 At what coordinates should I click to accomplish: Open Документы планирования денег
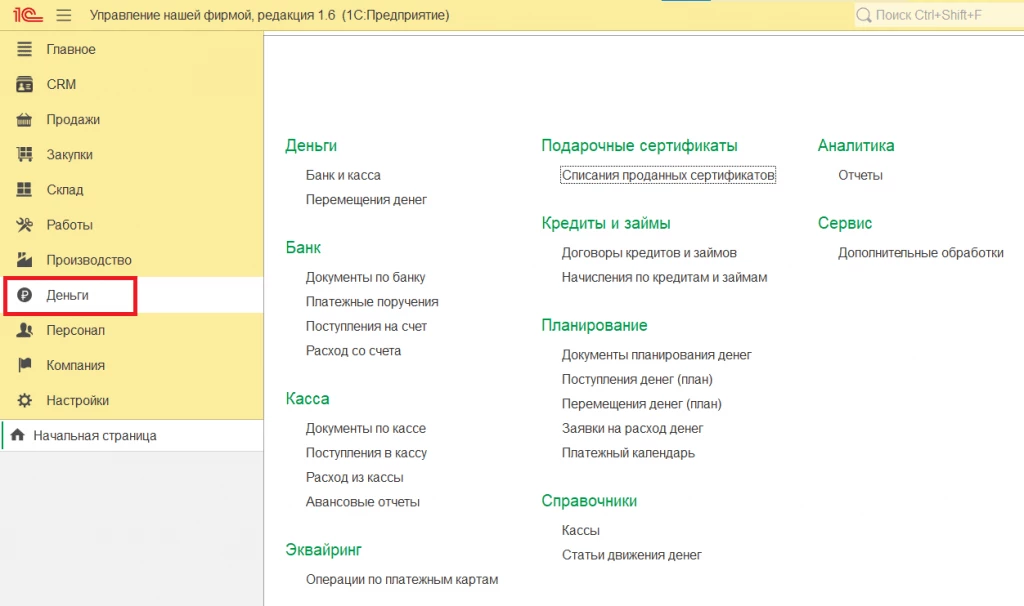point(656,355)
